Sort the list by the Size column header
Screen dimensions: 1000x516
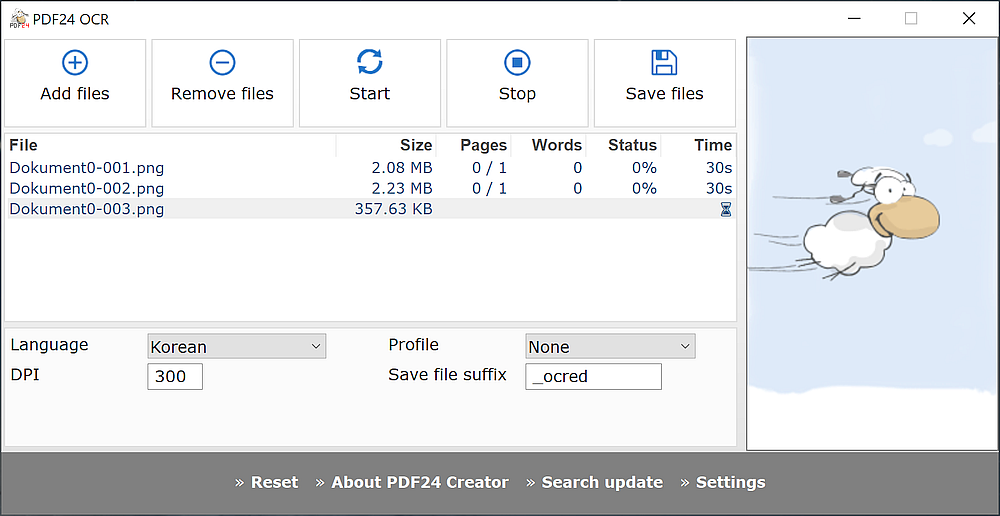(x=416, y=145)
